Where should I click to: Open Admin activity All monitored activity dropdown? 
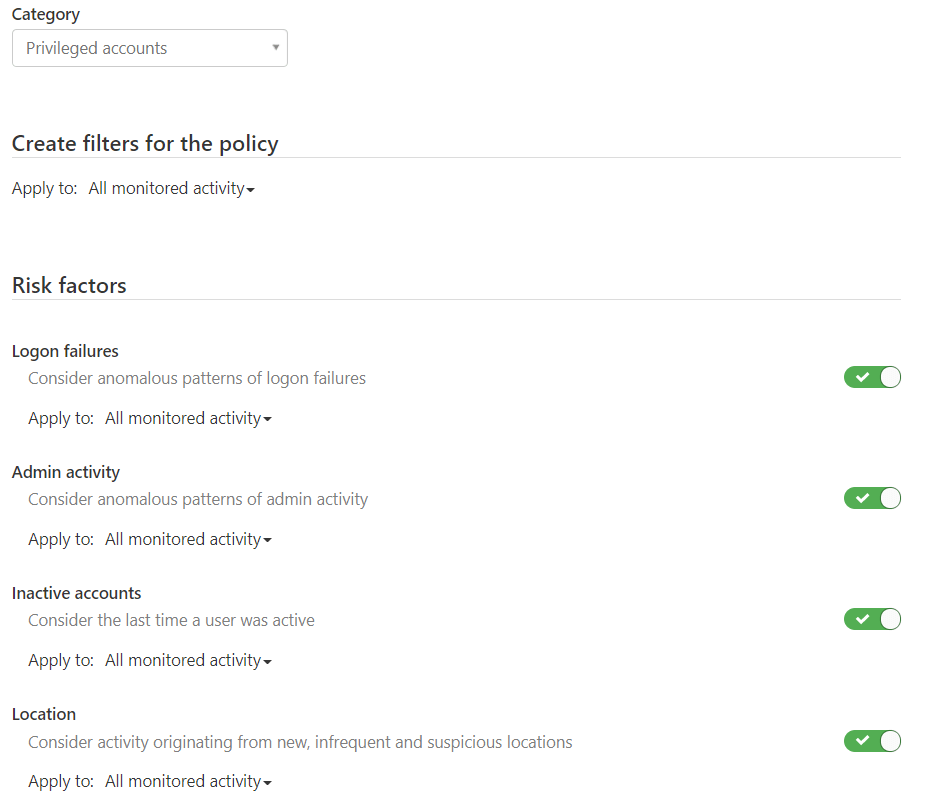pyautogui.click(x=188, y=540)
